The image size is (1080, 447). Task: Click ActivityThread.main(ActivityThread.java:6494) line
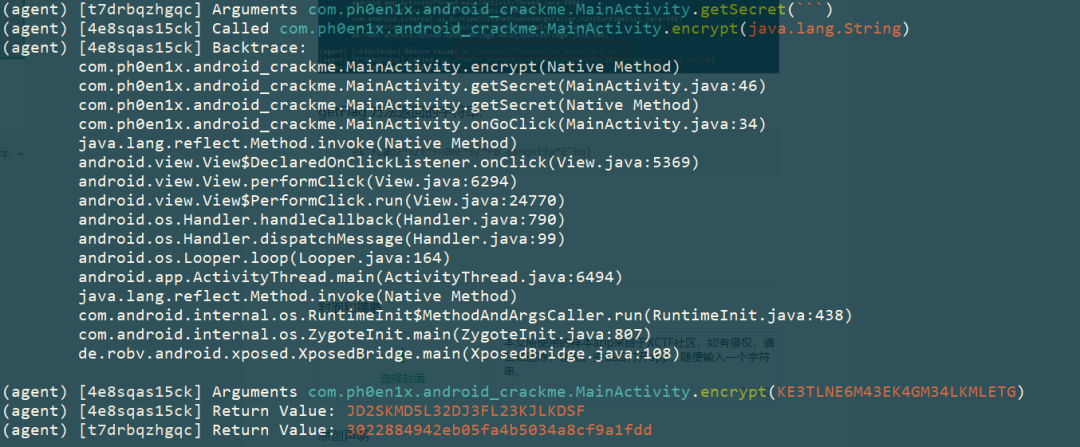coord(351,277)
